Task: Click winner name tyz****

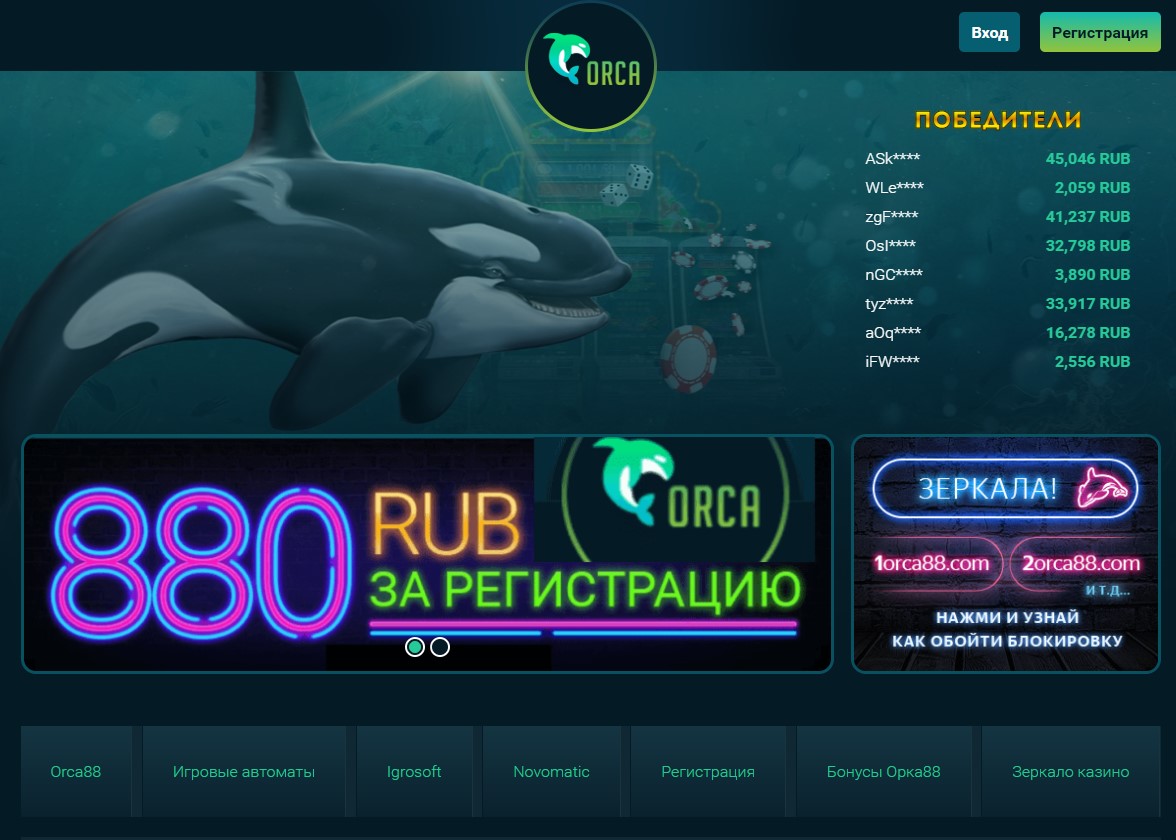Action: (x=889, y=304)
